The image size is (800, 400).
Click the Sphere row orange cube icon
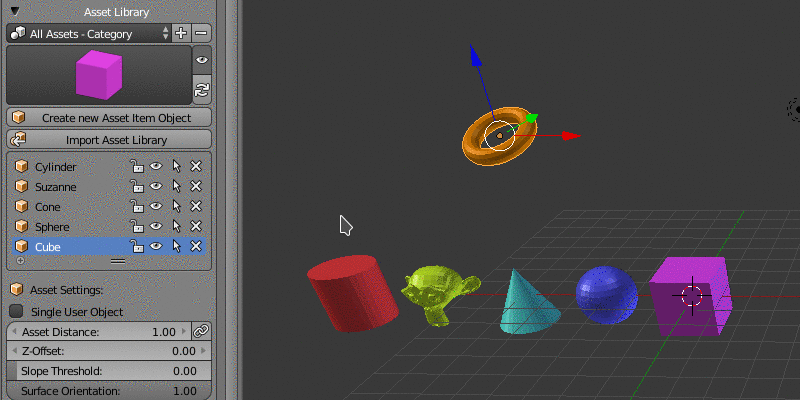(x=21, y=226)
